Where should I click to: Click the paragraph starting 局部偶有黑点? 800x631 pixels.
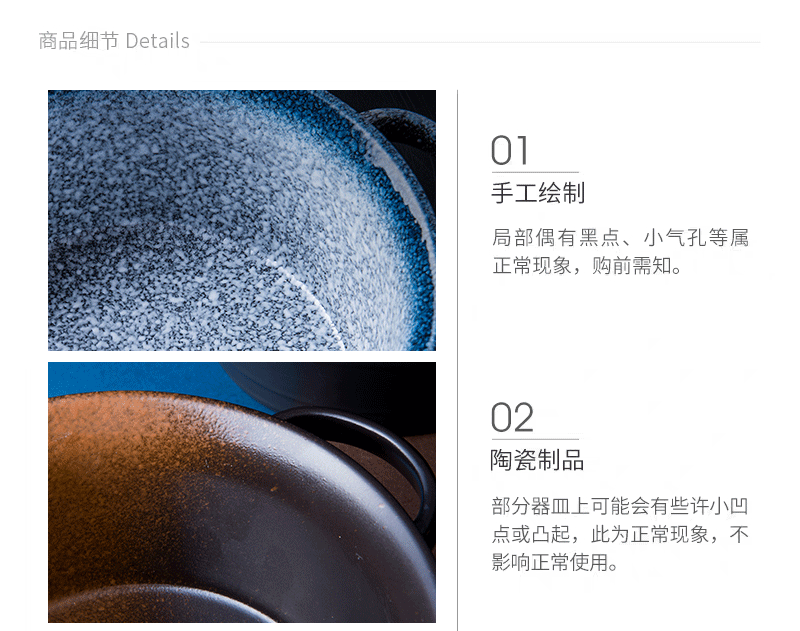[620, 252]
